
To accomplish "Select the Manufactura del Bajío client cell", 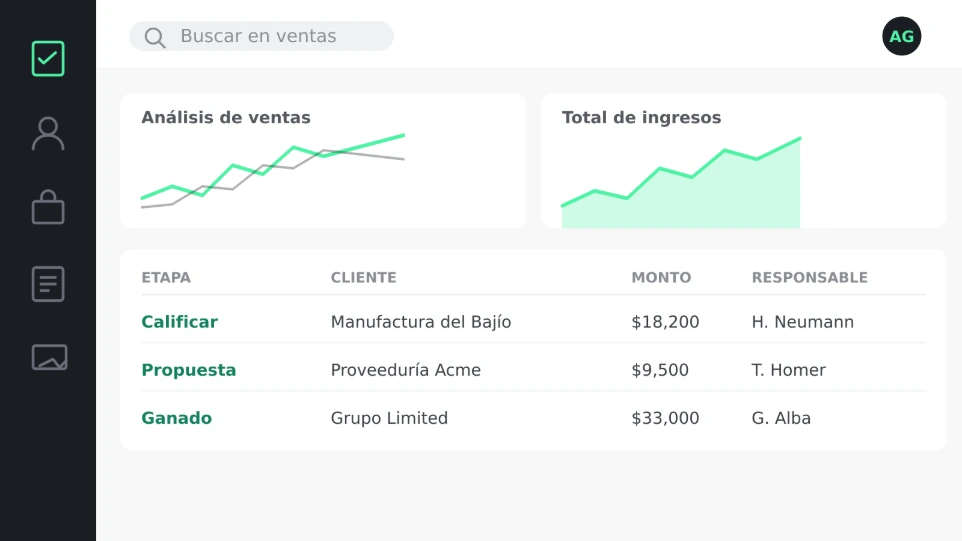I will (420, 322).
